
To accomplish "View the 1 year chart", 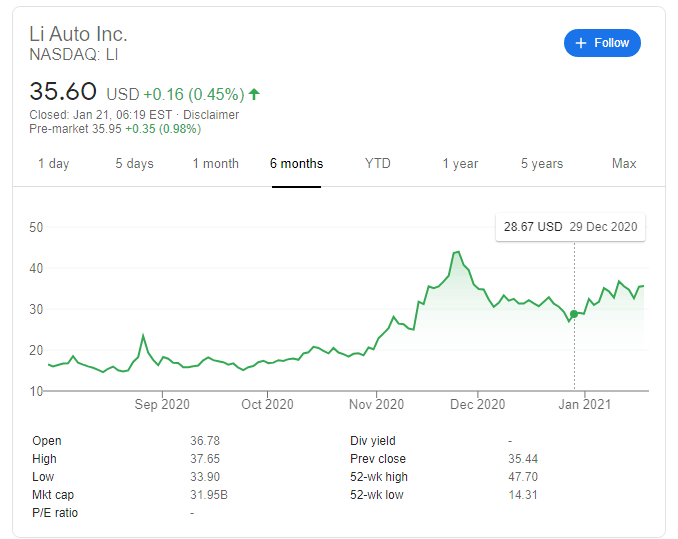I will 460,164.
